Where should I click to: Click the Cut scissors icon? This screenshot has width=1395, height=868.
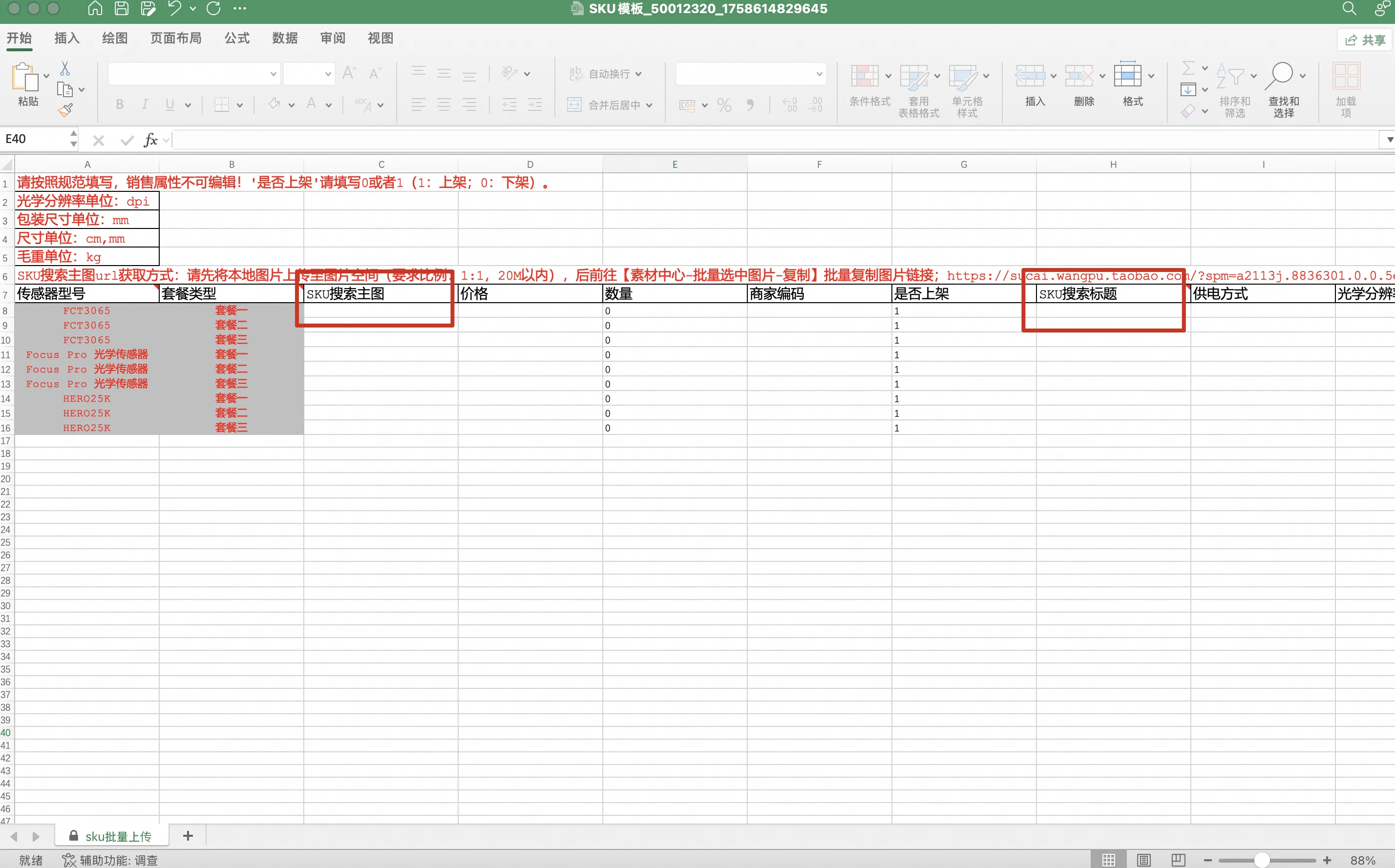coord(65,69)
